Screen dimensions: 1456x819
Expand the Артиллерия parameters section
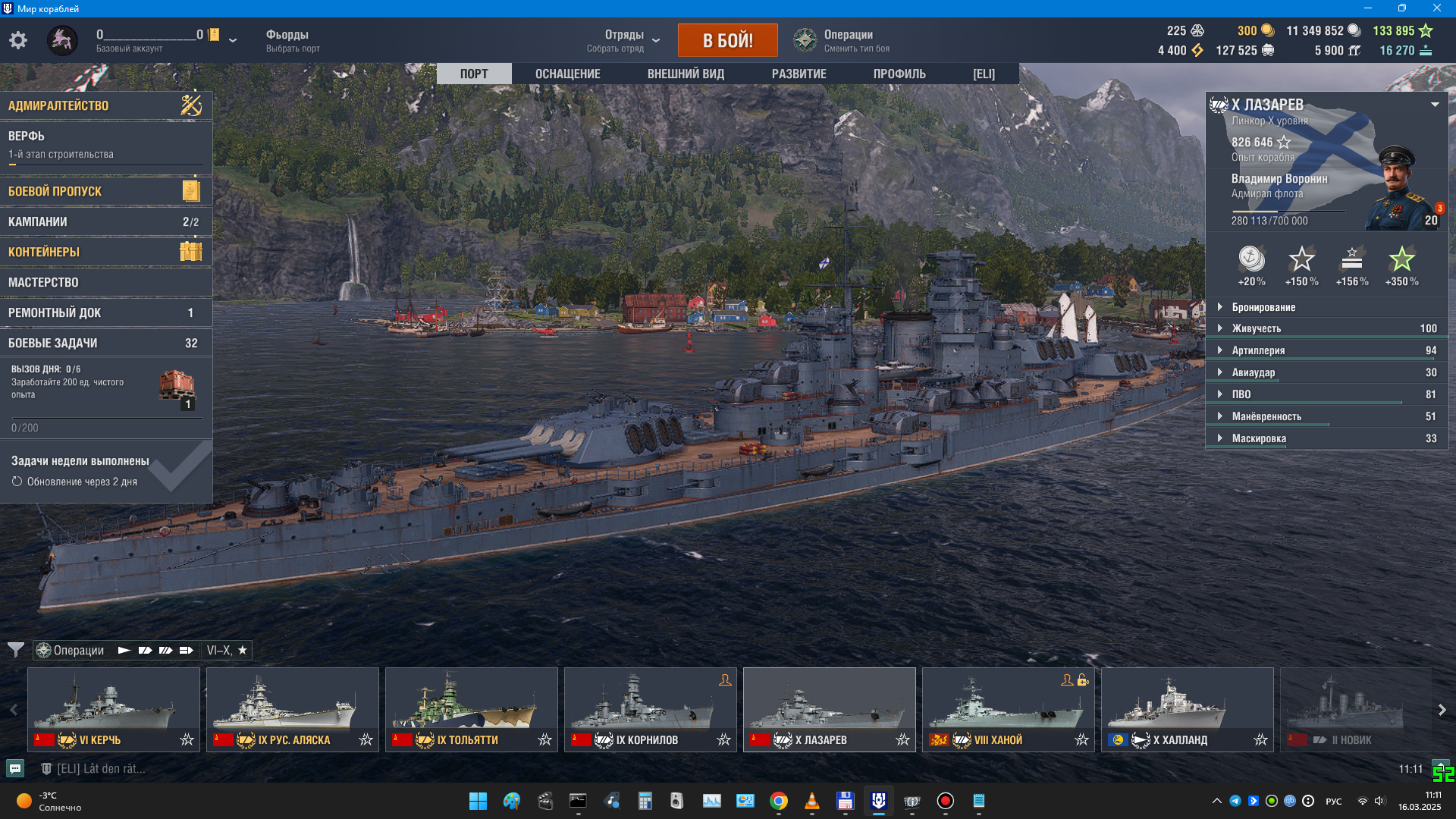1327,350
